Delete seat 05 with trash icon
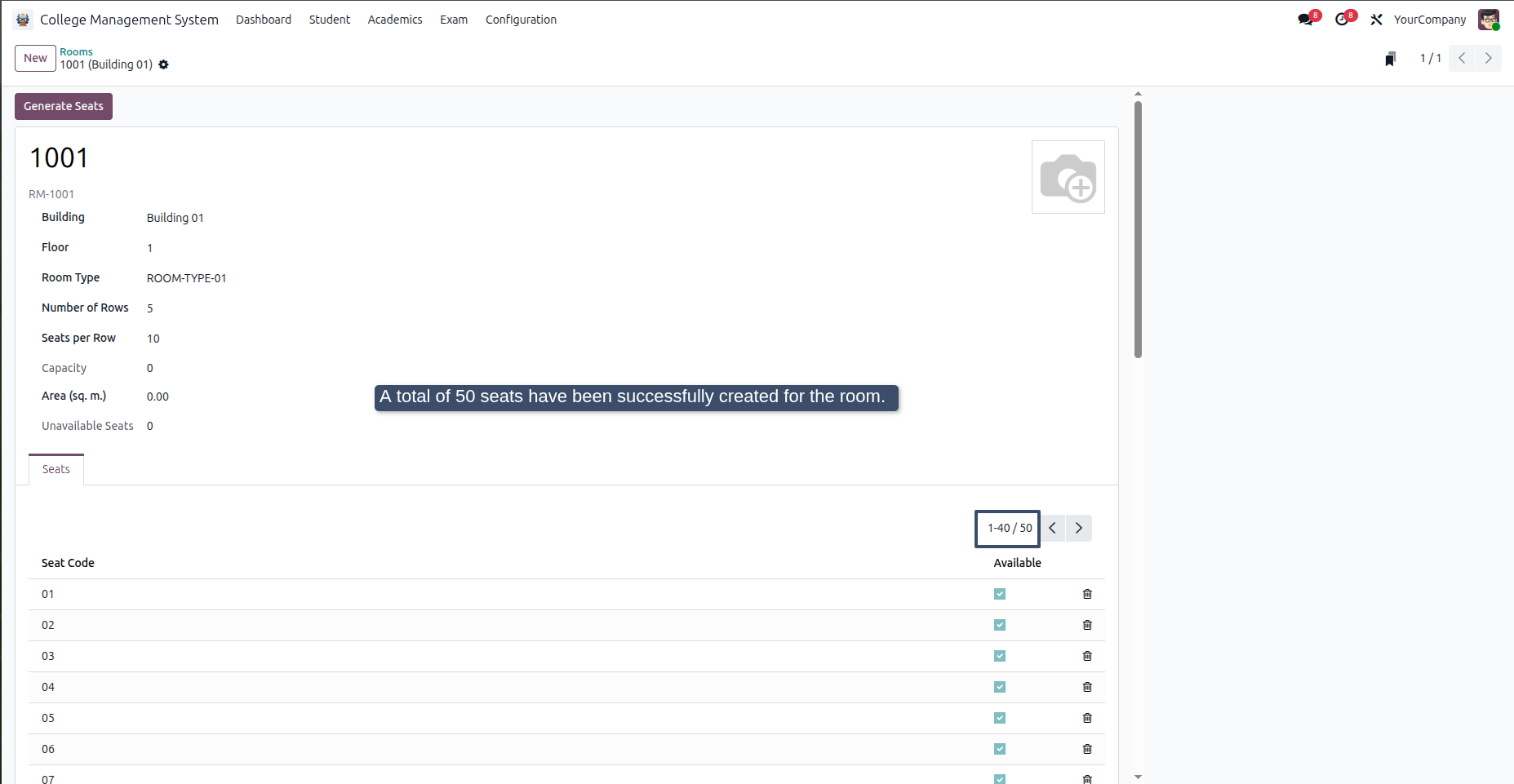 point(1087,718)
